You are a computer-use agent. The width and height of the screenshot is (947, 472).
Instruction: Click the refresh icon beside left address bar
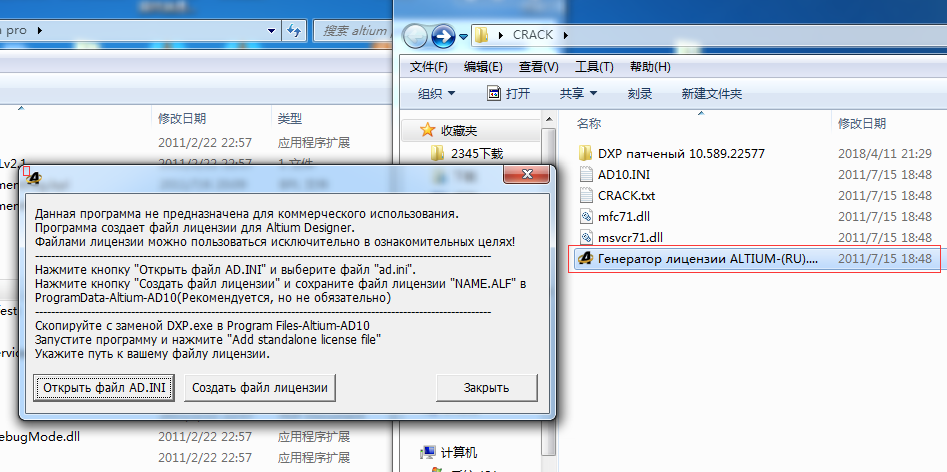point(294,31)
